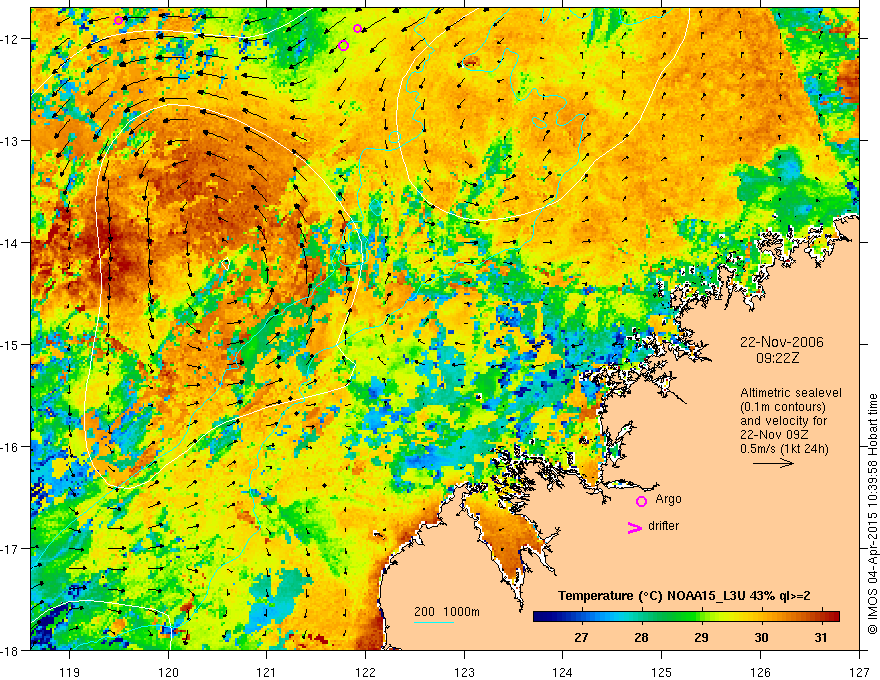The width and height of the screenshot is (880, 680).
Task: Click the '0.5m/s (1kt 24h)' scale text
Action: point(784,449)
